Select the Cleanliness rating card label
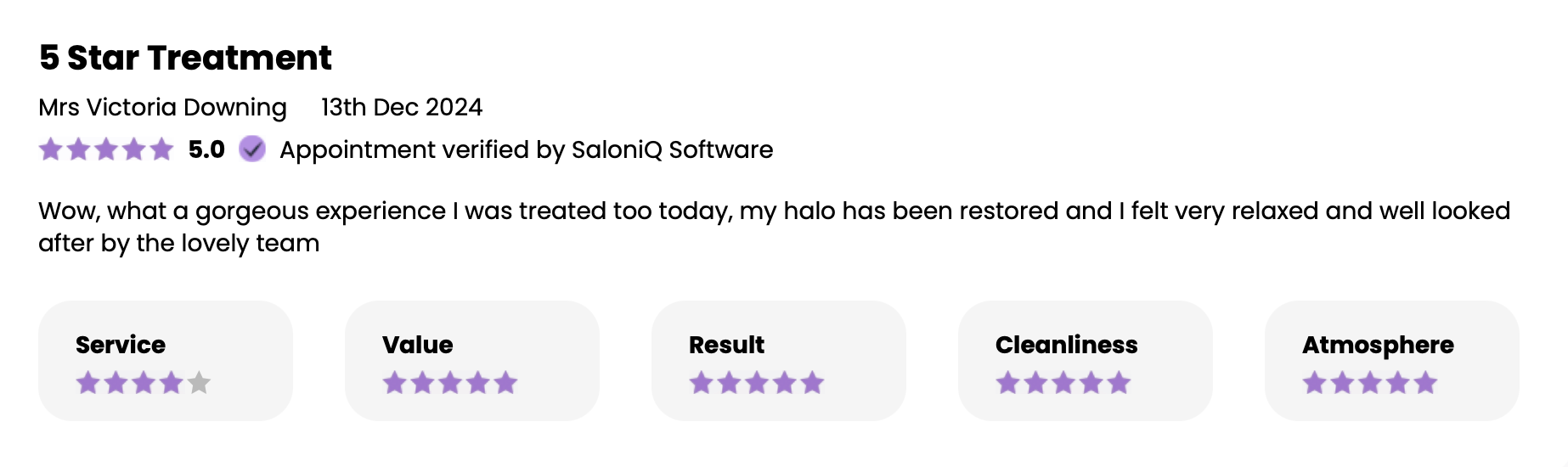Viewport: 1568px width, 467px height. [x=1067, y=345]
